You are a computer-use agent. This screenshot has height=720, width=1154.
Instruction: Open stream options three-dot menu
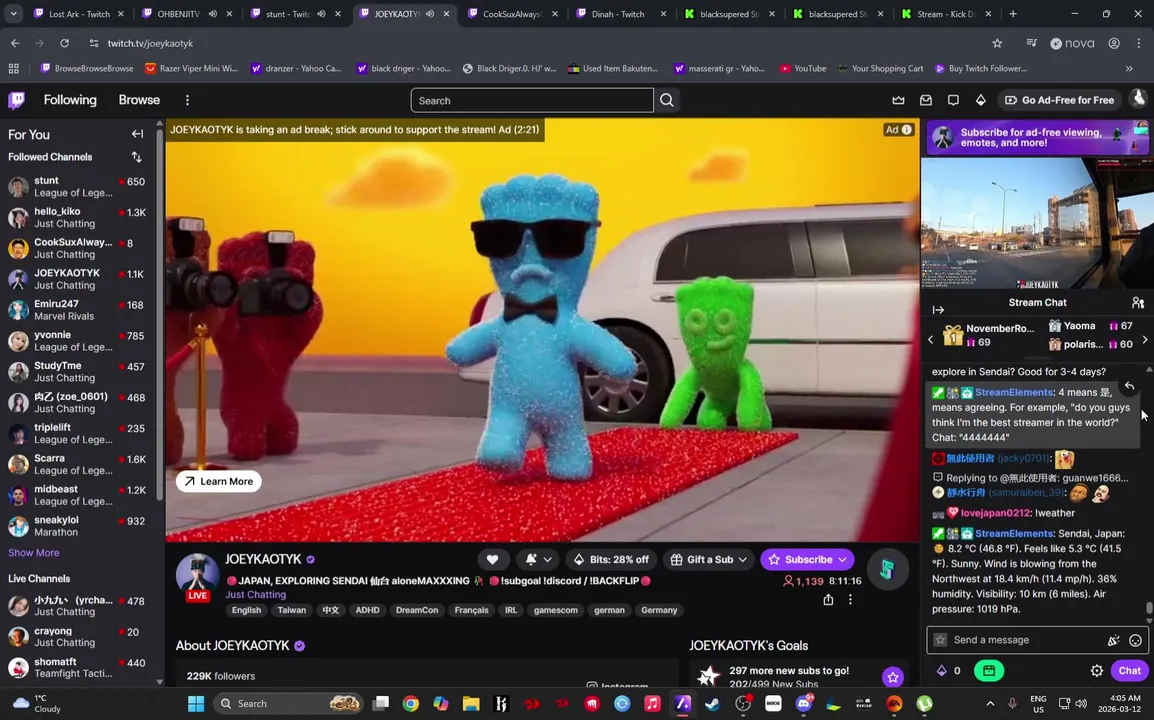(850, 600)
